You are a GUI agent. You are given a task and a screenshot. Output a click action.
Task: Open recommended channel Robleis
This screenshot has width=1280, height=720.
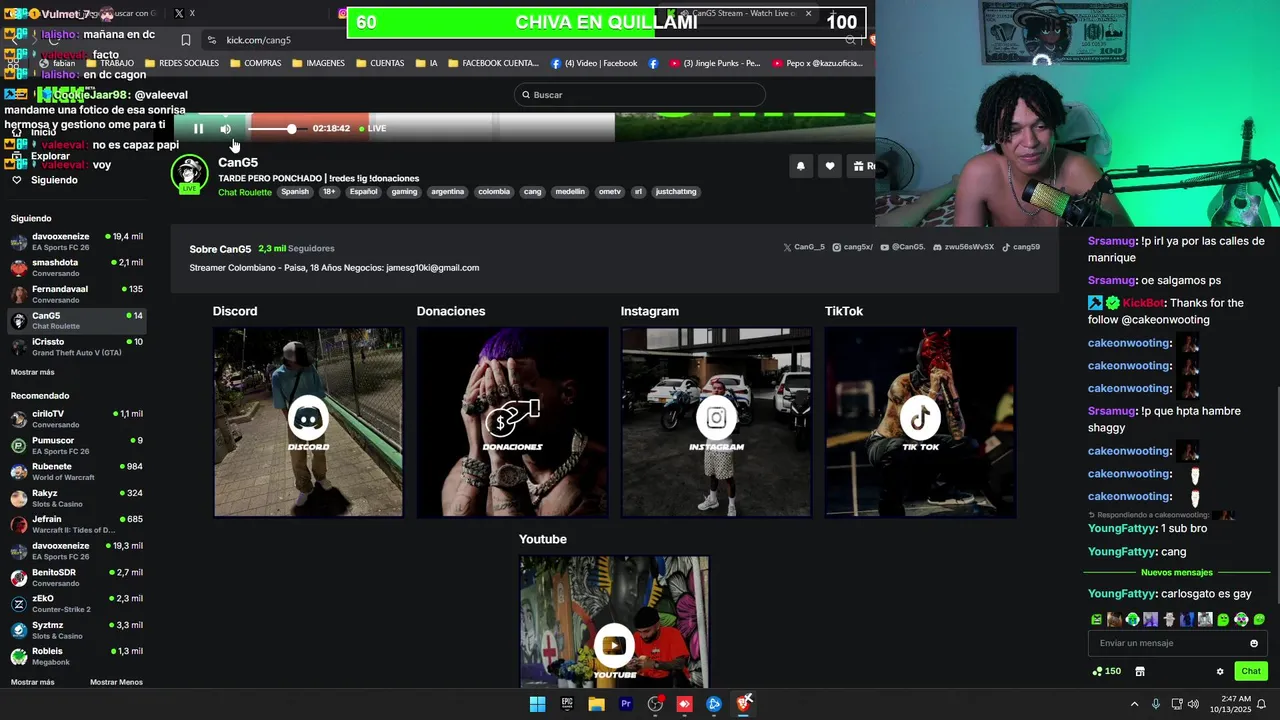pyautogui.click(x=77, y=656)
